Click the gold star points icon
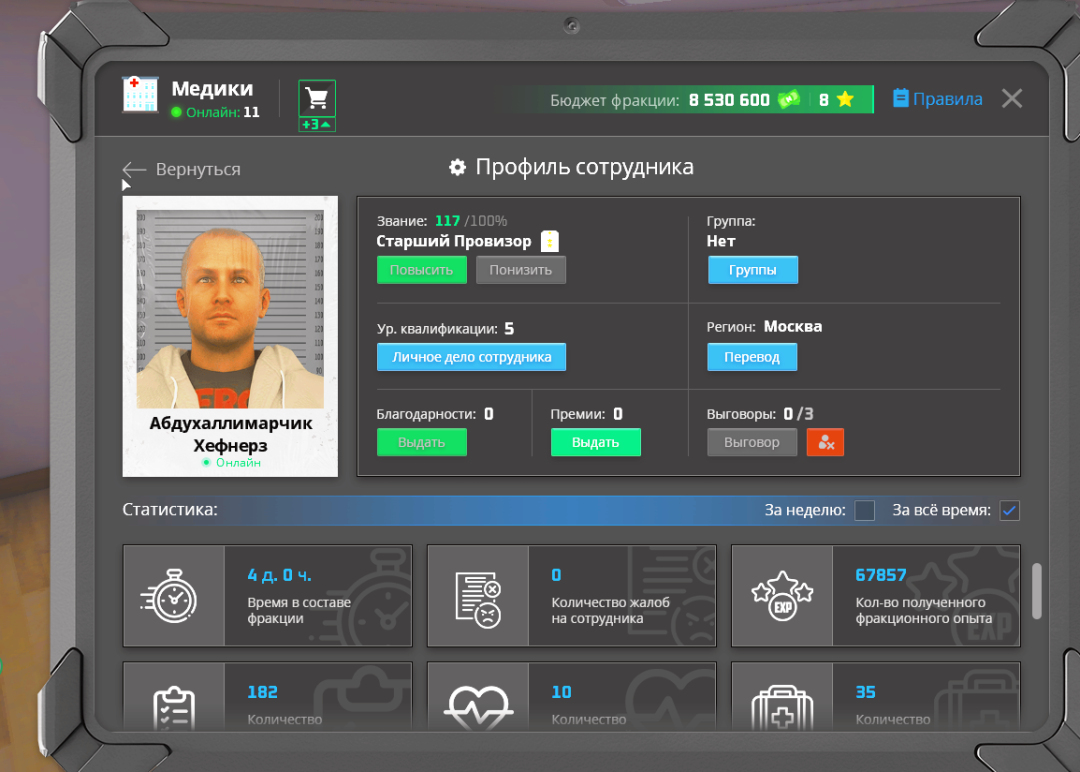 click(x=846, y=100)
